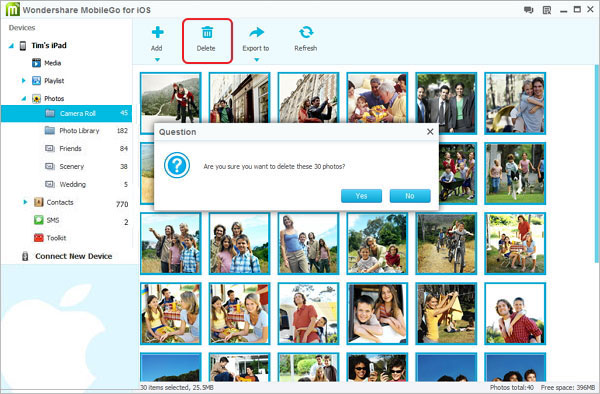Click the Toolkit toolbox icon

pos(39,238)
